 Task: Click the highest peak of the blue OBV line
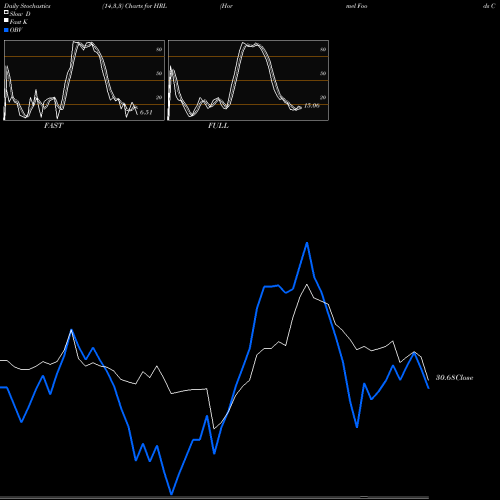pyautogui.click(x=307, y=243)
